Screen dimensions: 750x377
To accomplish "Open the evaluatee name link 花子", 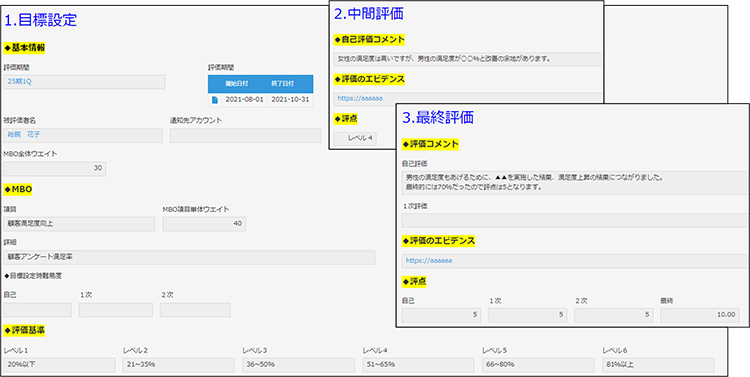I will (34, 135).
